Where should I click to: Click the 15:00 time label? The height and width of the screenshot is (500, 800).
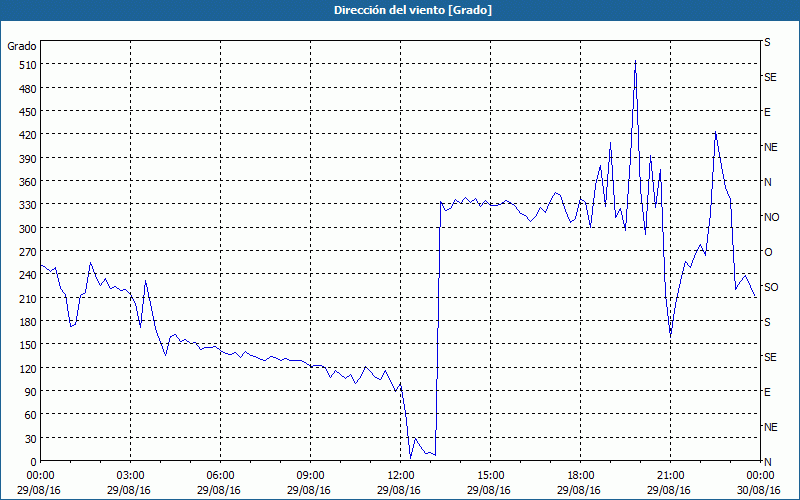491,476
